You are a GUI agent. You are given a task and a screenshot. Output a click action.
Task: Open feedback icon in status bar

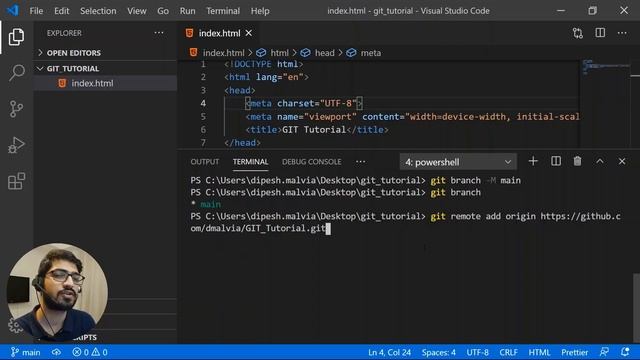coord(604,352)
